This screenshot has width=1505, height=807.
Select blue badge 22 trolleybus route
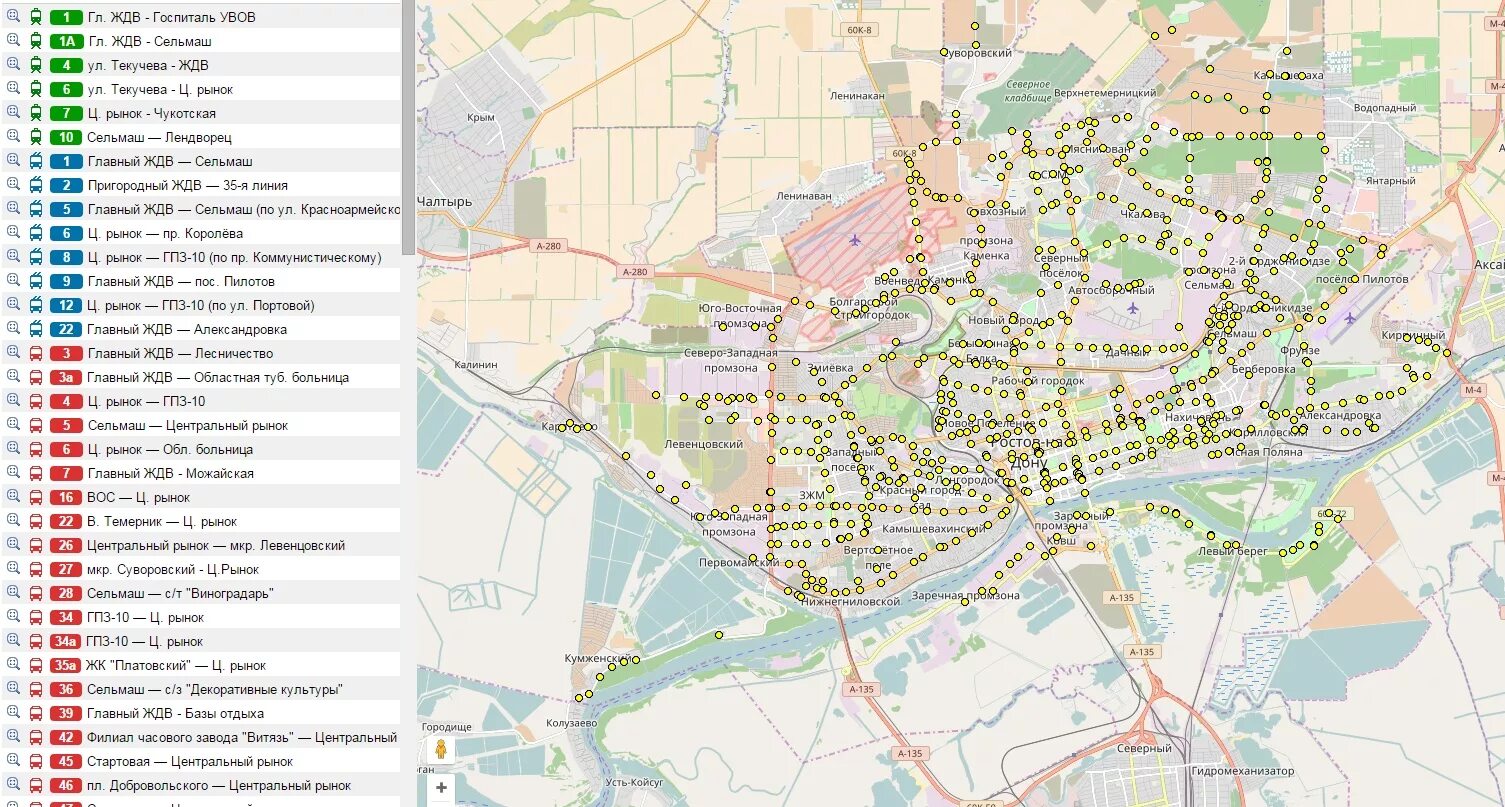[66, 329]
